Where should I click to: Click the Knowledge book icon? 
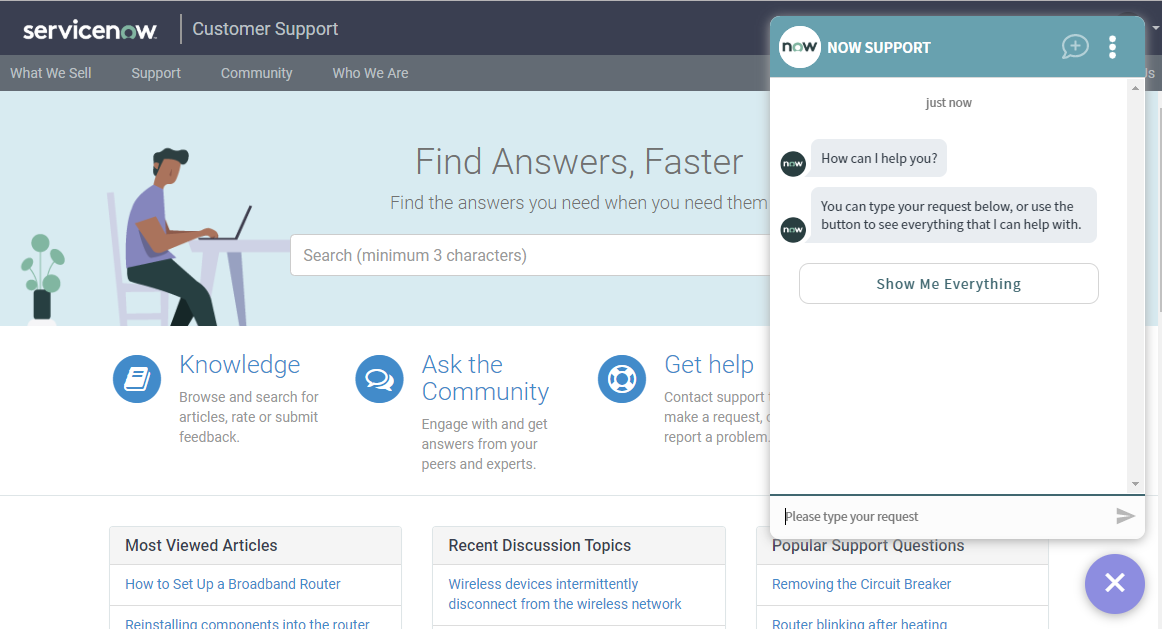click(137, 379)
